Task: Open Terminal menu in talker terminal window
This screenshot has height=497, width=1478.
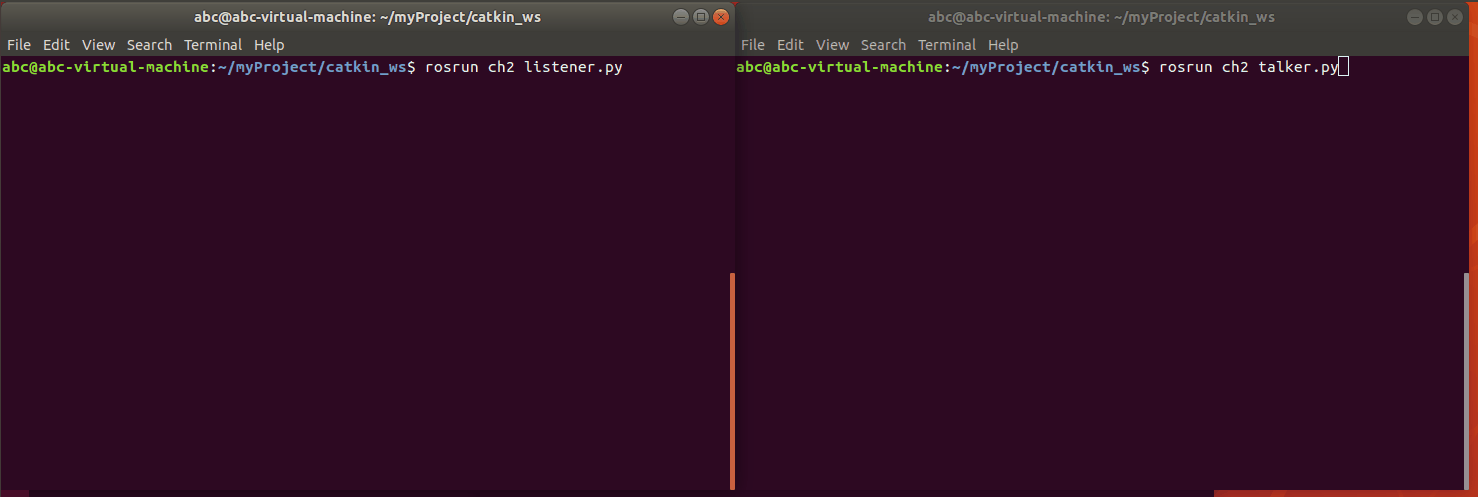Action: click(947, 45)
